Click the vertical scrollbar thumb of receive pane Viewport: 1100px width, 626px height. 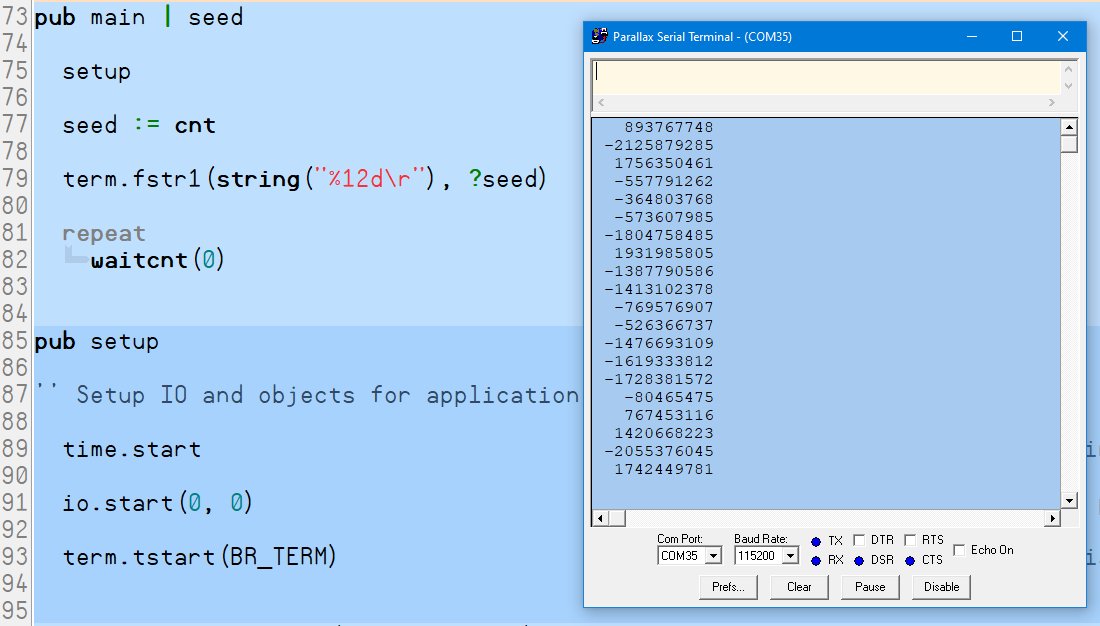(x=1069, y=144)
